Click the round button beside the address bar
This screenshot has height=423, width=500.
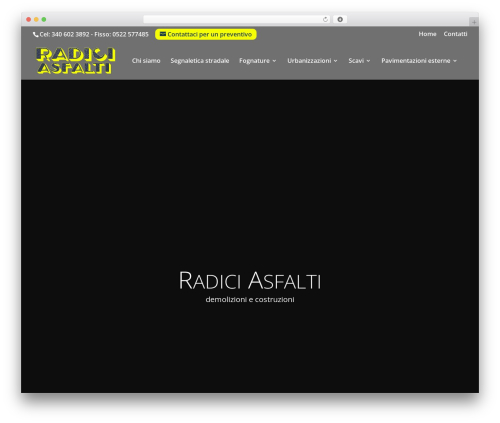pyautogui.click(x=340, y=19)
